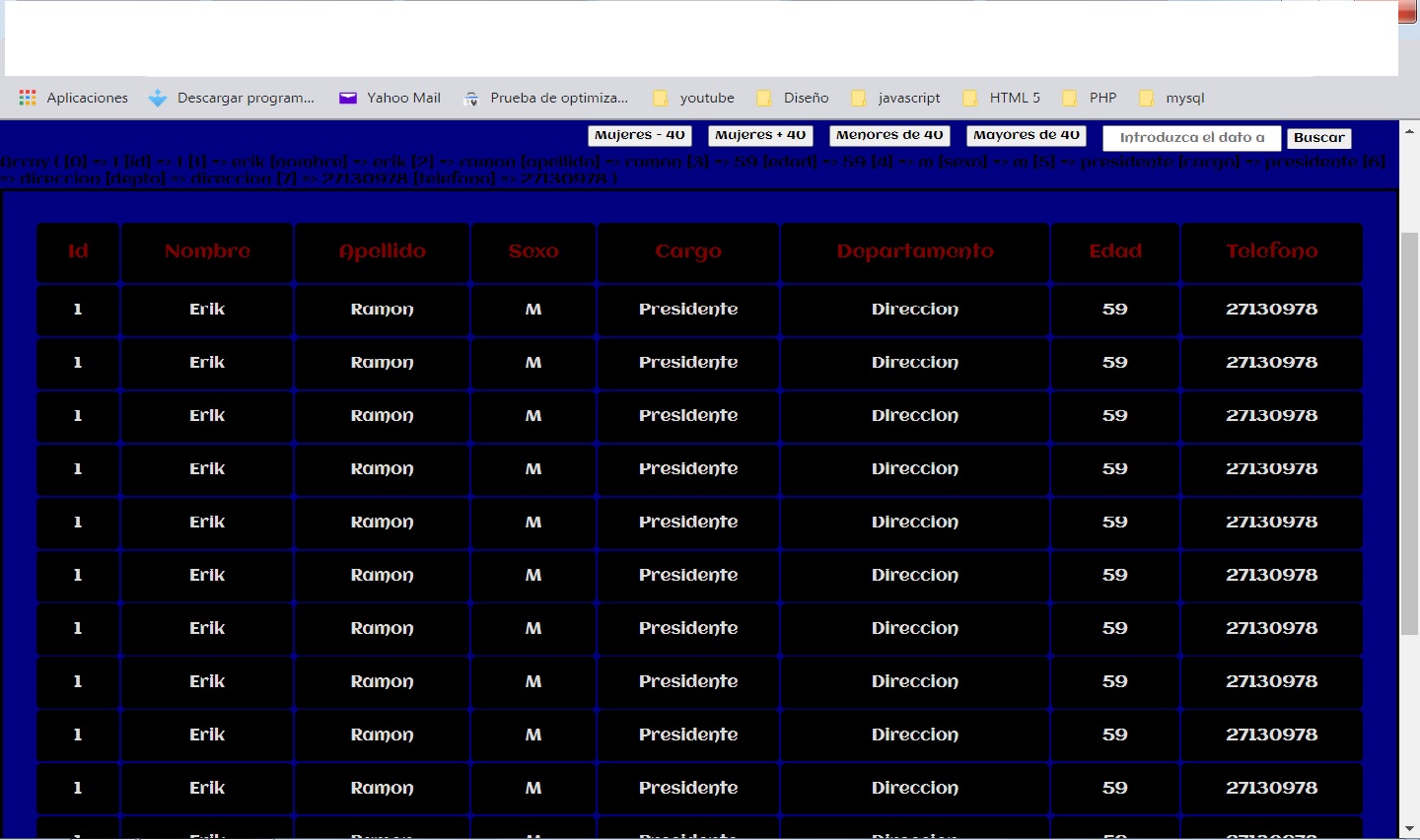Open the Yahoo Mail bookmark icon
Screen dimensions: 1420x840
pos(348,98)
